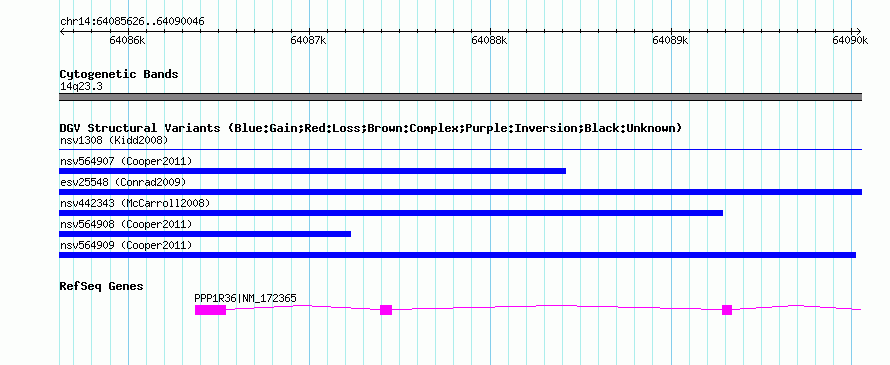
Task: Select the DGV Structural Variants track title
Action: point(371,128)
